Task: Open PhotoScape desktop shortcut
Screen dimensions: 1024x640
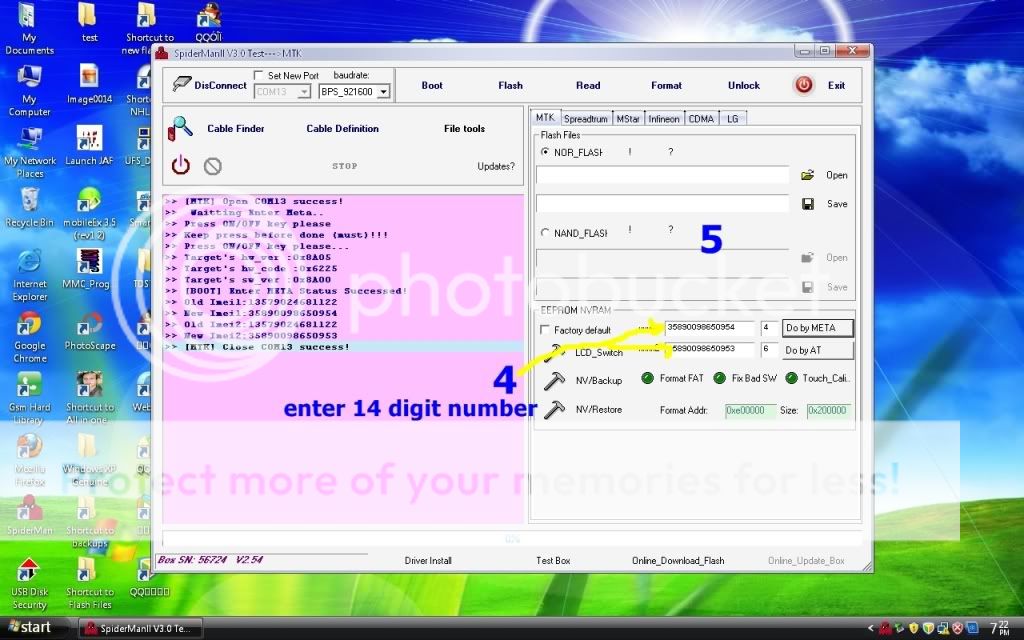Action: [x=90, y=330]
